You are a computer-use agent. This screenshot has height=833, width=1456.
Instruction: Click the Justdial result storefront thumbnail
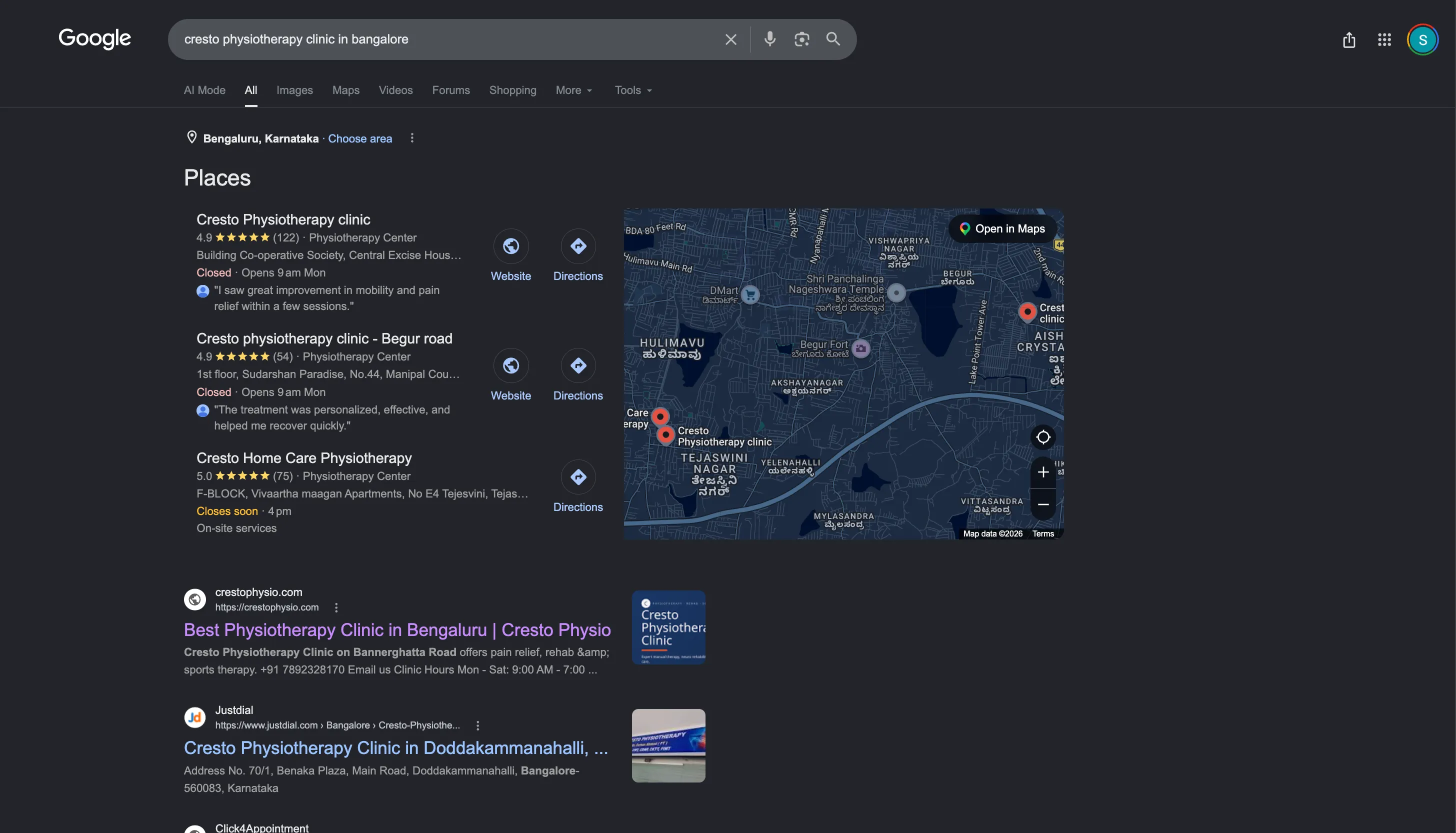(x=668, y=745)
